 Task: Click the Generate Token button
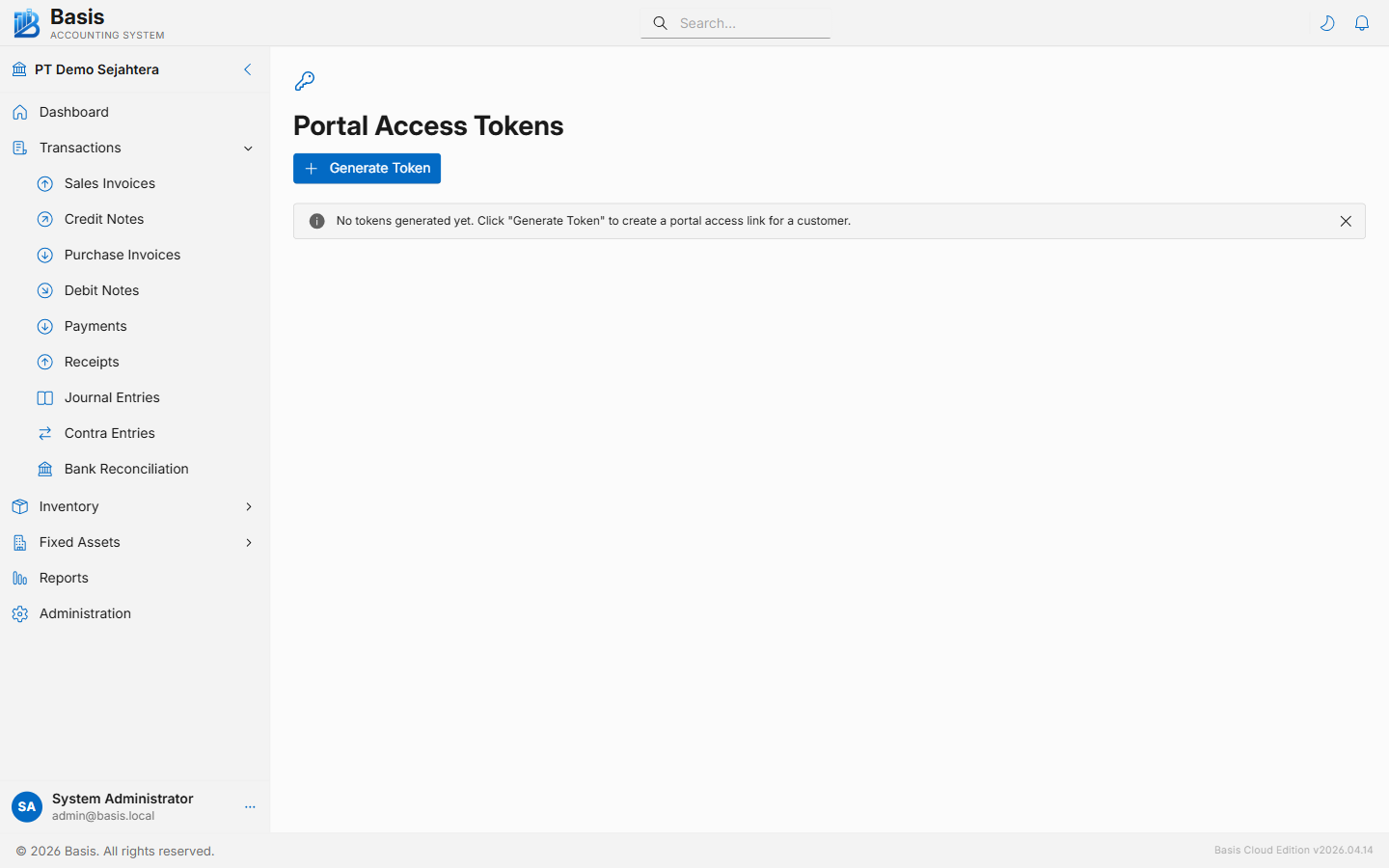pos(367,168)
